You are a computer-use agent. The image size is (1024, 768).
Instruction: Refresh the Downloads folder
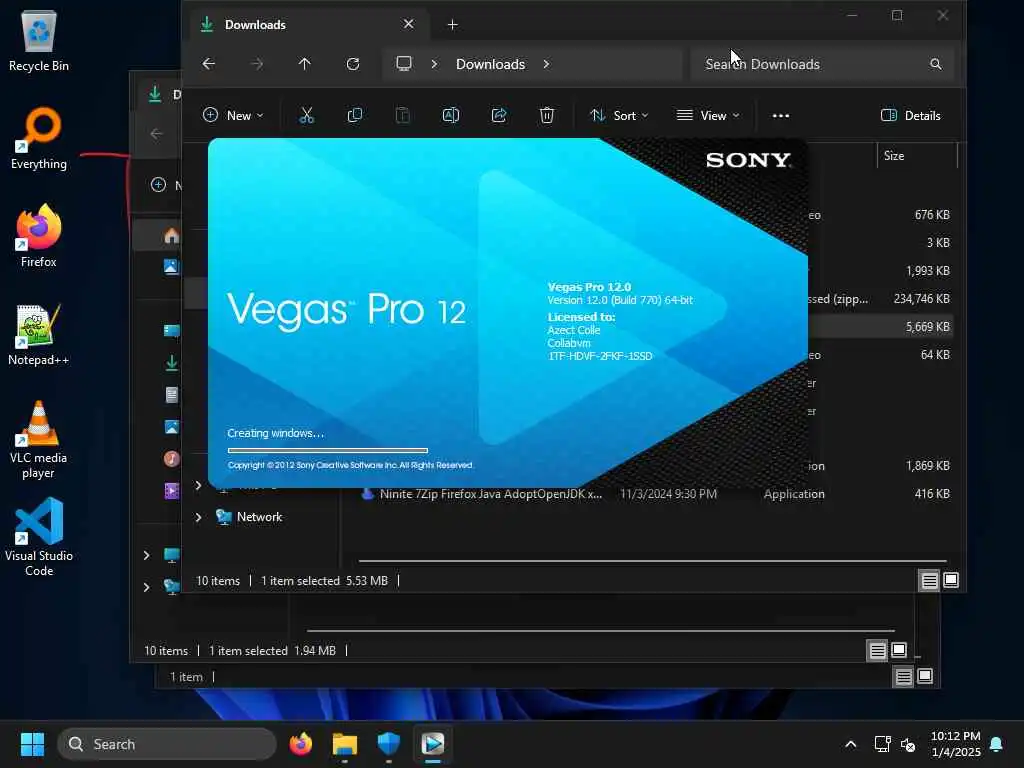point(353,64)
